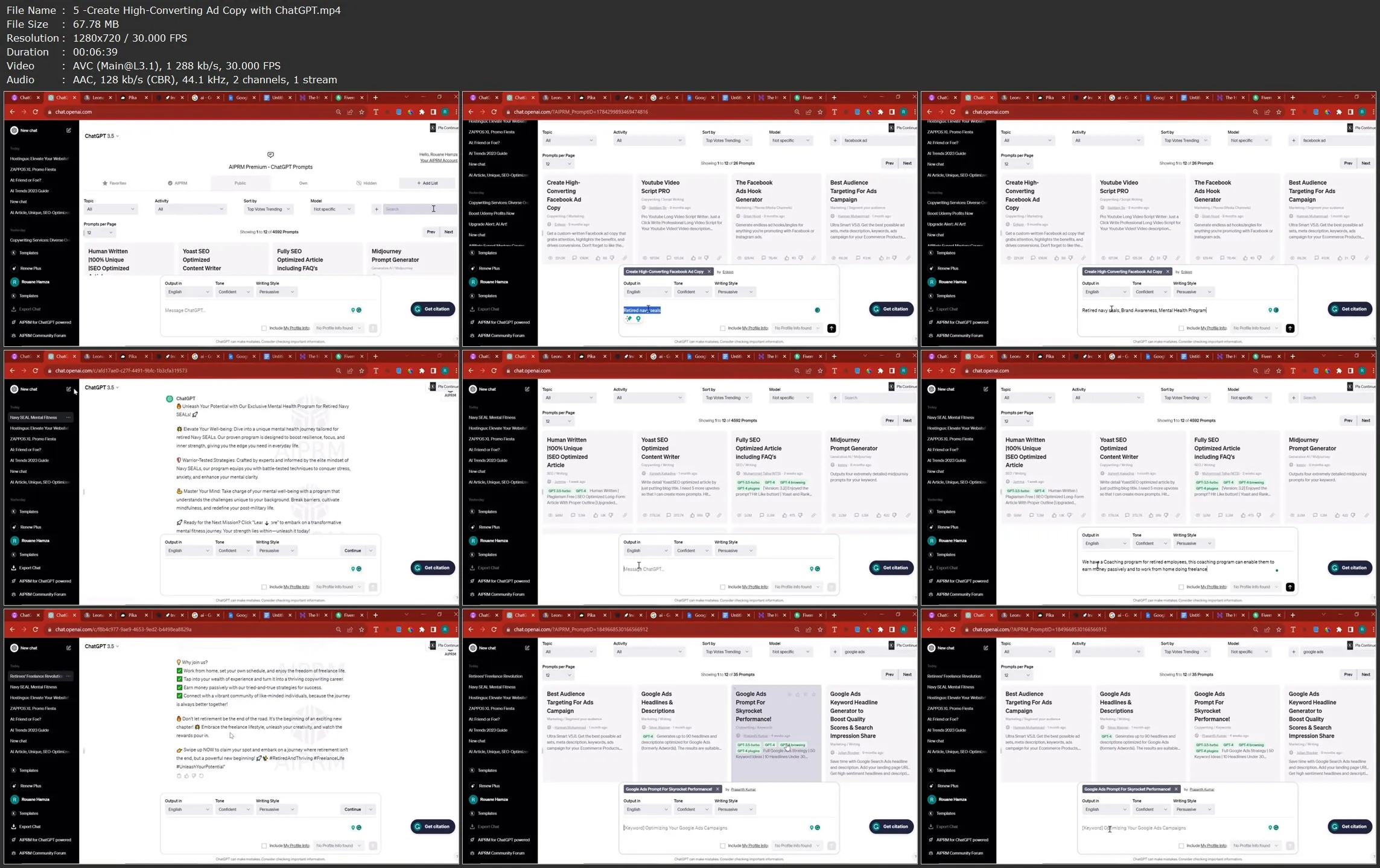Click Prev page button in shaded Skyrocket card frame
The image size is (1380, 868).
(x=889, y=675)
